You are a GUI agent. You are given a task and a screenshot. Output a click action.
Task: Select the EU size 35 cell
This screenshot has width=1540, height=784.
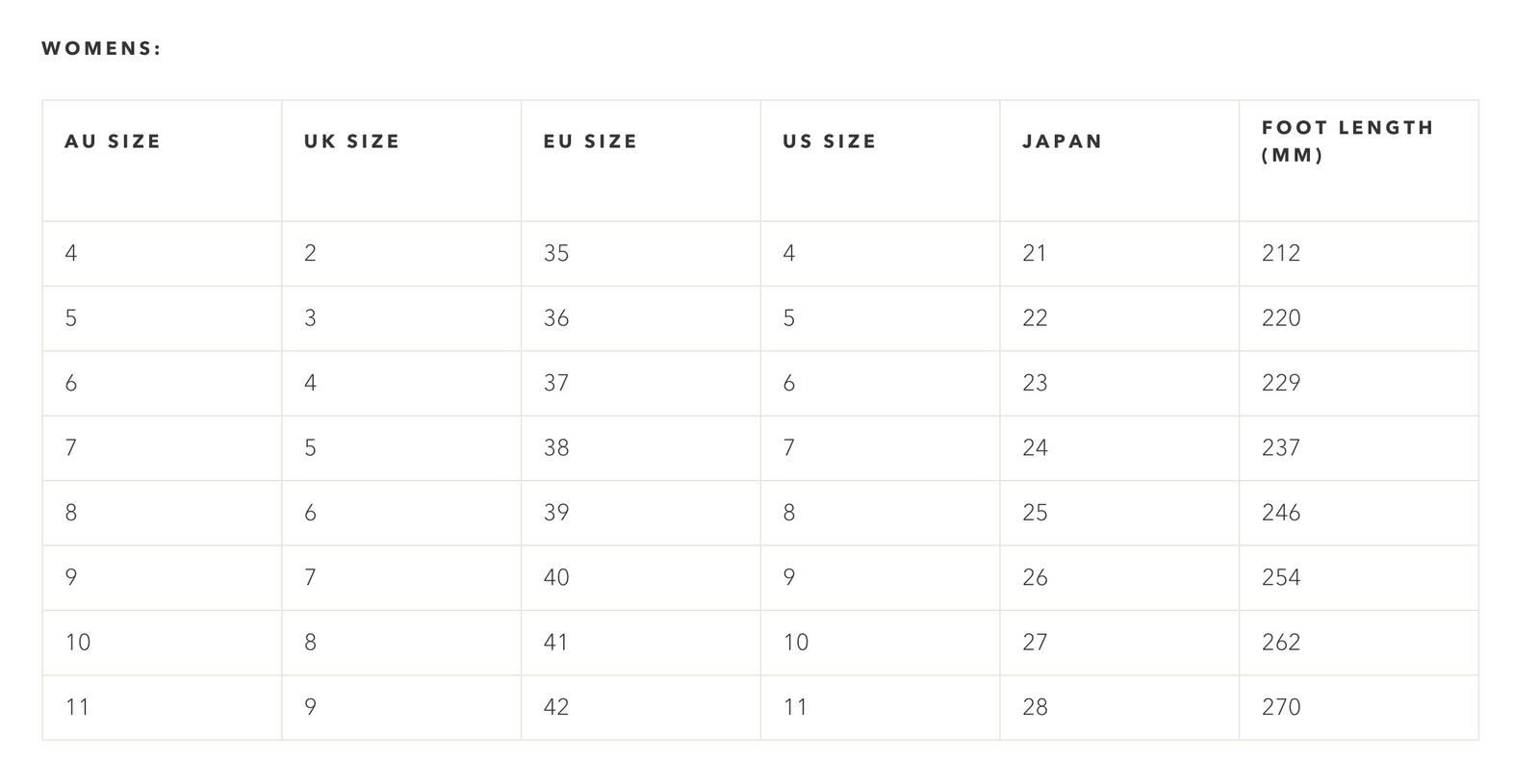click(x=556, y=253)
